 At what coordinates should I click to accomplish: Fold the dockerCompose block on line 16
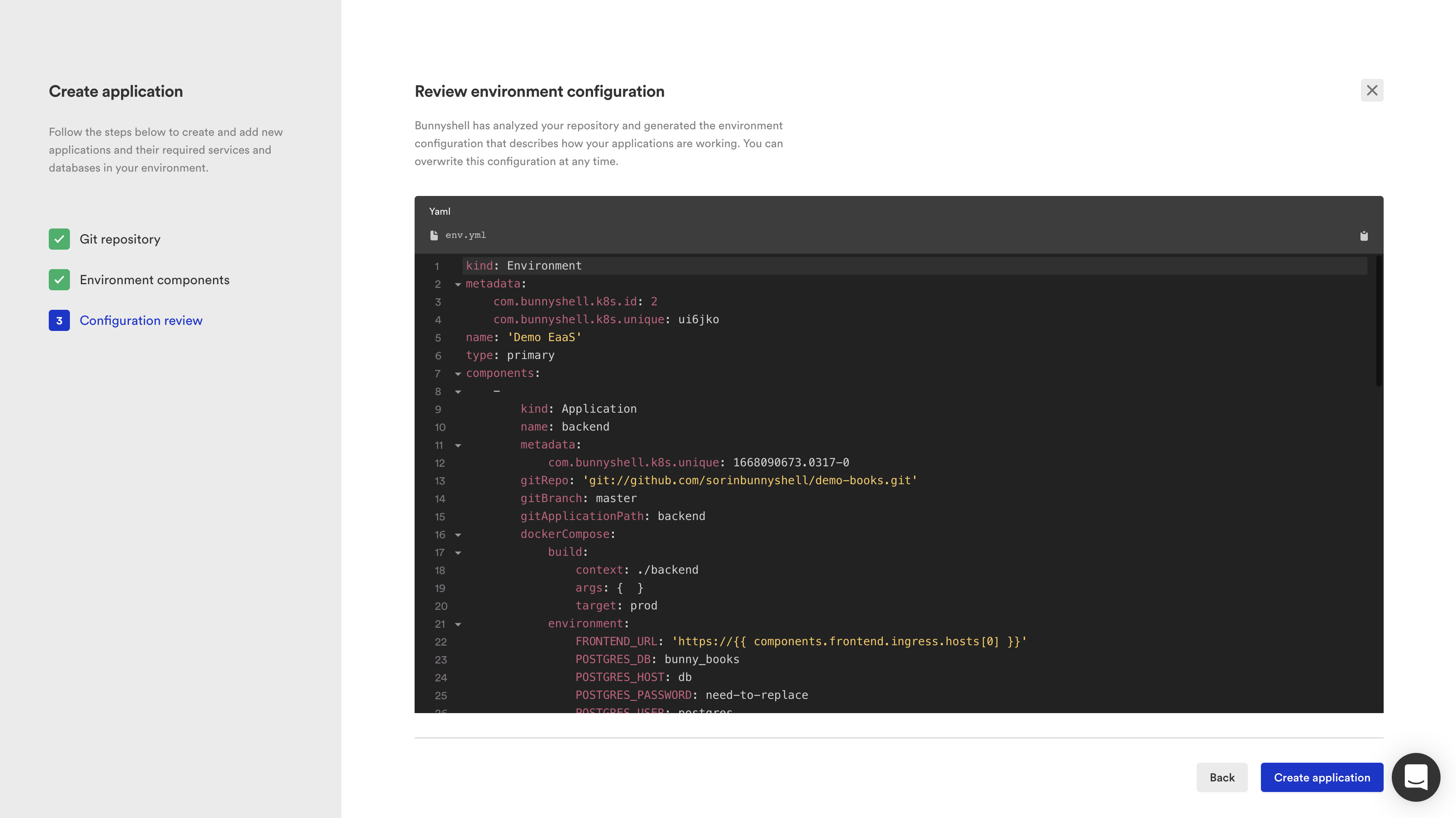(x=458, y=535)
